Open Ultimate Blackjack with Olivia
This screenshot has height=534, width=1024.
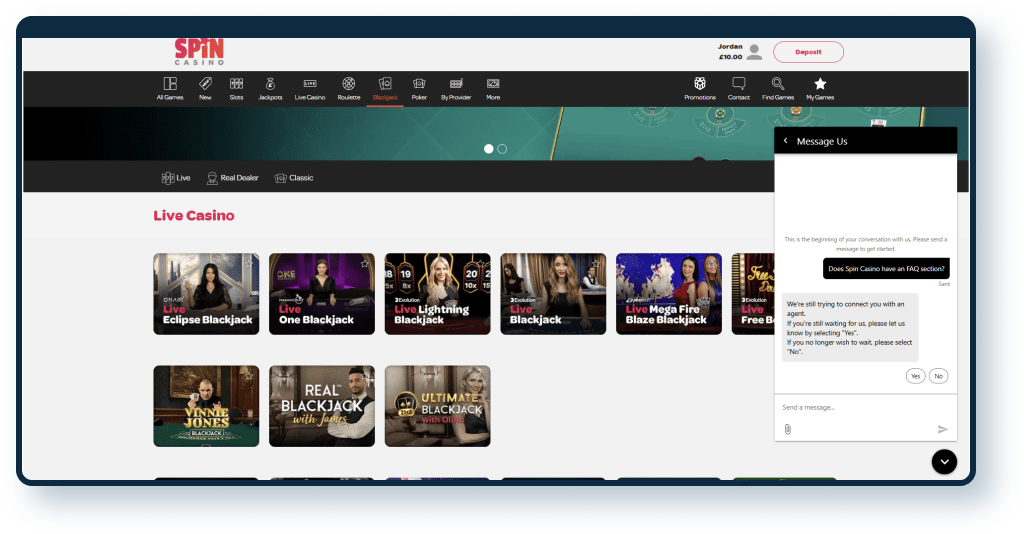[438, 406]
